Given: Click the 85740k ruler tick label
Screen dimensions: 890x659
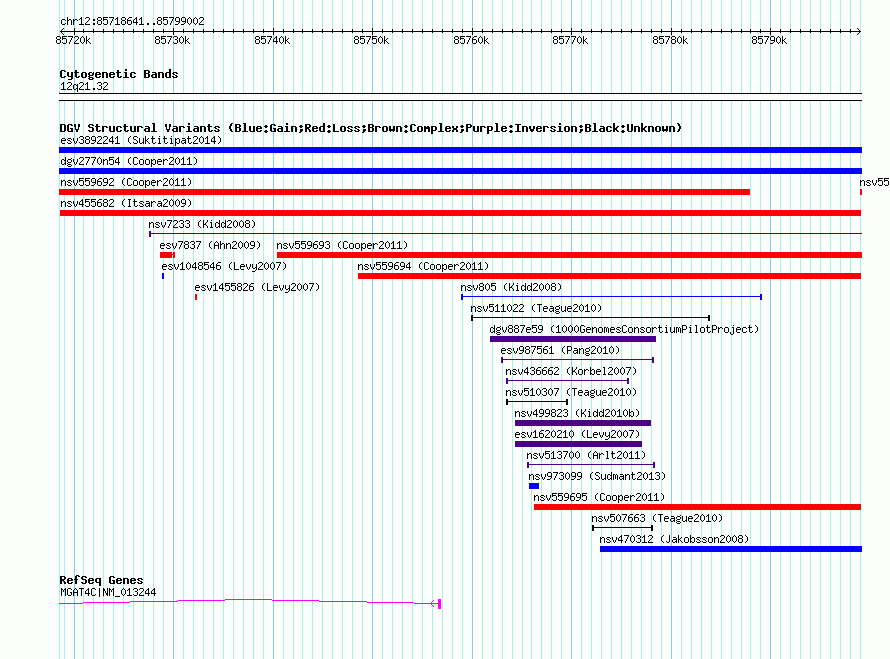Looking at the screenshot, I should click(x=272, y=40).
